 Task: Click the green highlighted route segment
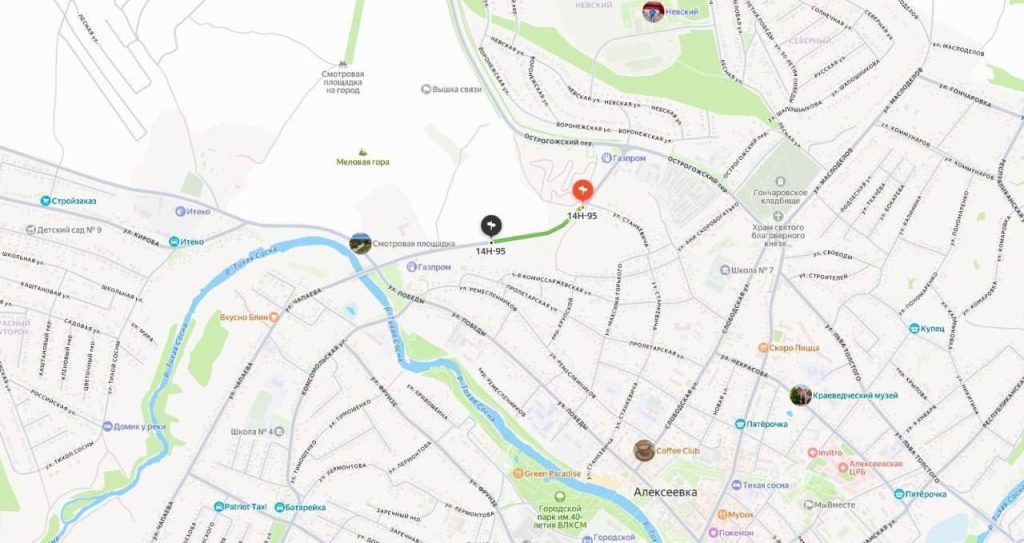[x=532, y=234]
